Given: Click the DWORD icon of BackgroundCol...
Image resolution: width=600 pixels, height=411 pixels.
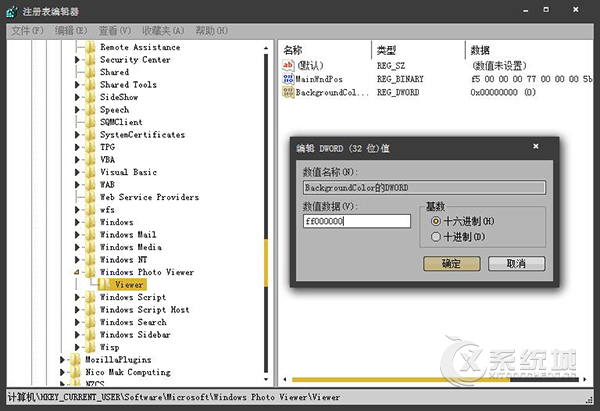Looking at the screenshot, I should point(288,92).
